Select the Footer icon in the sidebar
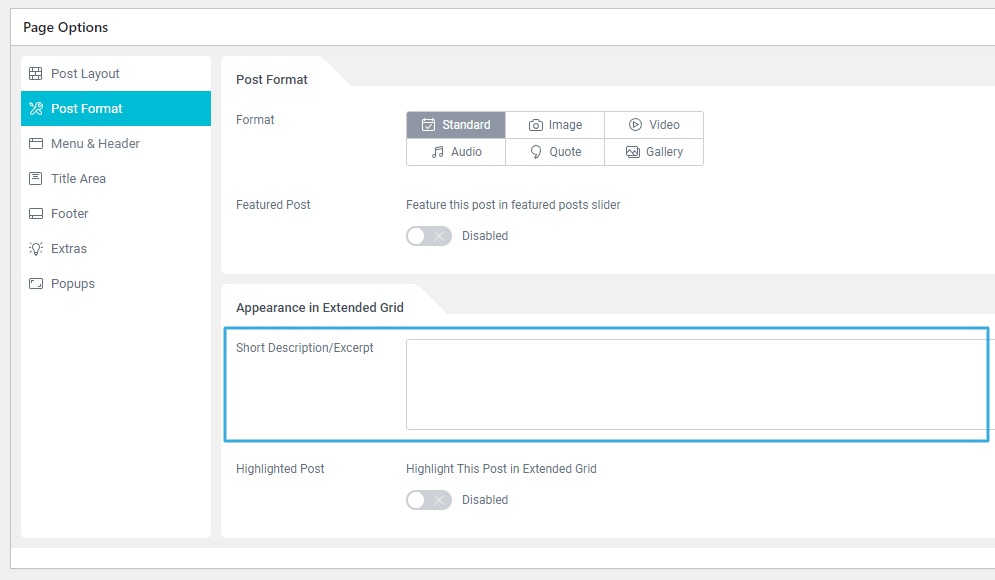The image size is (995, 580). (37, 213)
